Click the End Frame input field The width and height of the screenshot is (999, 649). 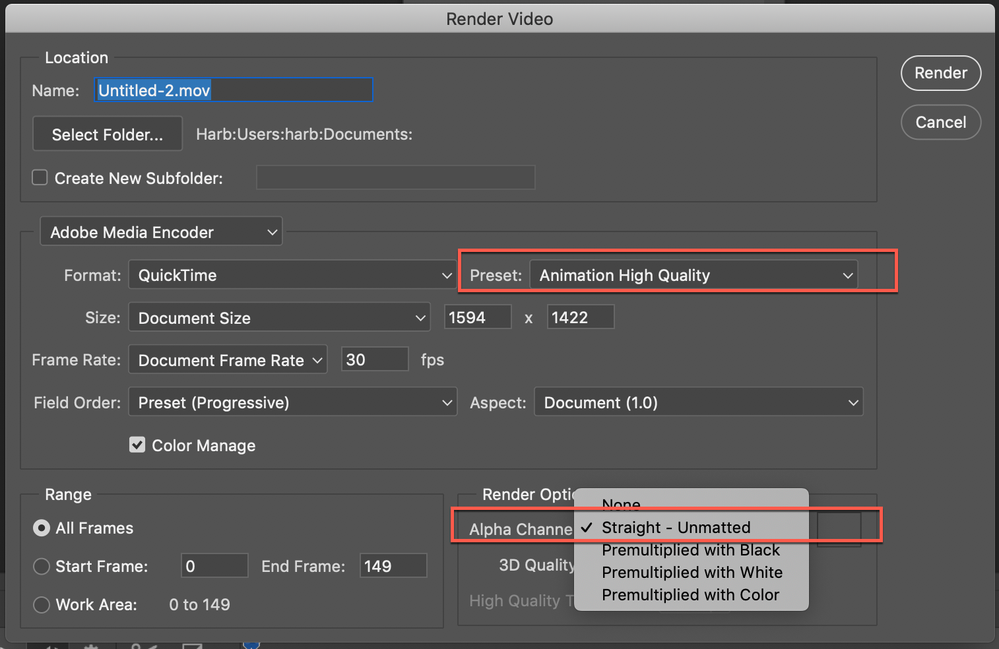tap(393, 566)
